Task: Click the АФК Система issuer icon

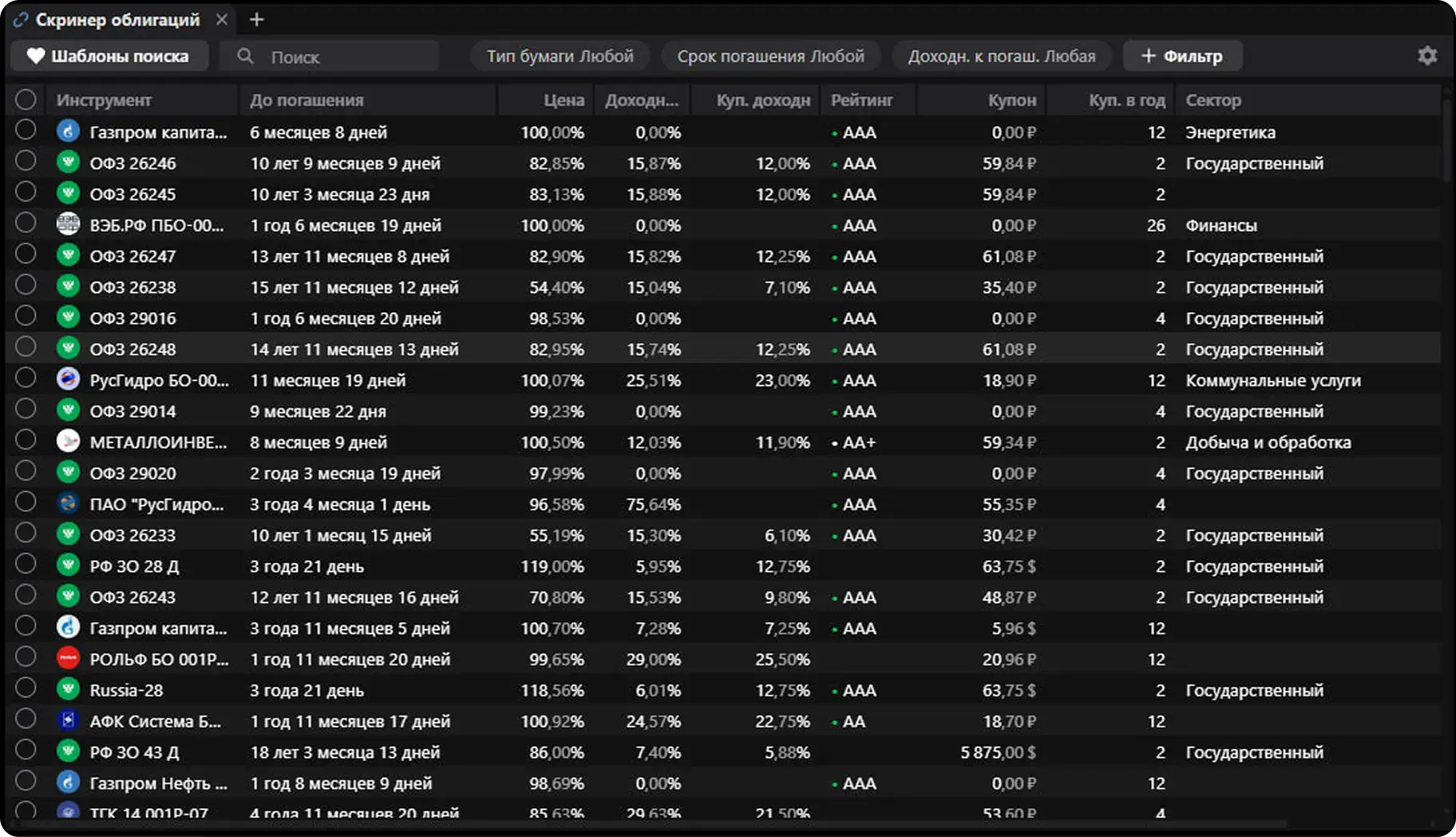Action: pos(68,720)
